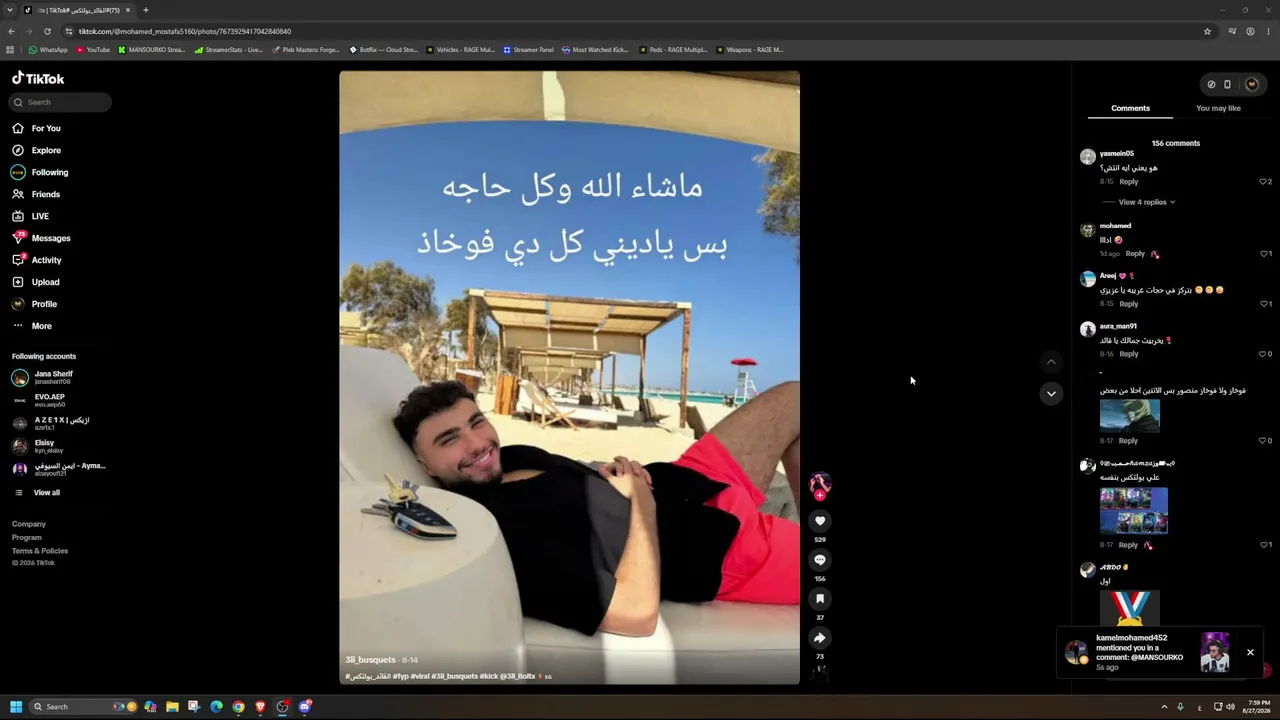Like the photo with the heart icon
The width and height of the screenshot is (1280, 720).
point(820,521)
